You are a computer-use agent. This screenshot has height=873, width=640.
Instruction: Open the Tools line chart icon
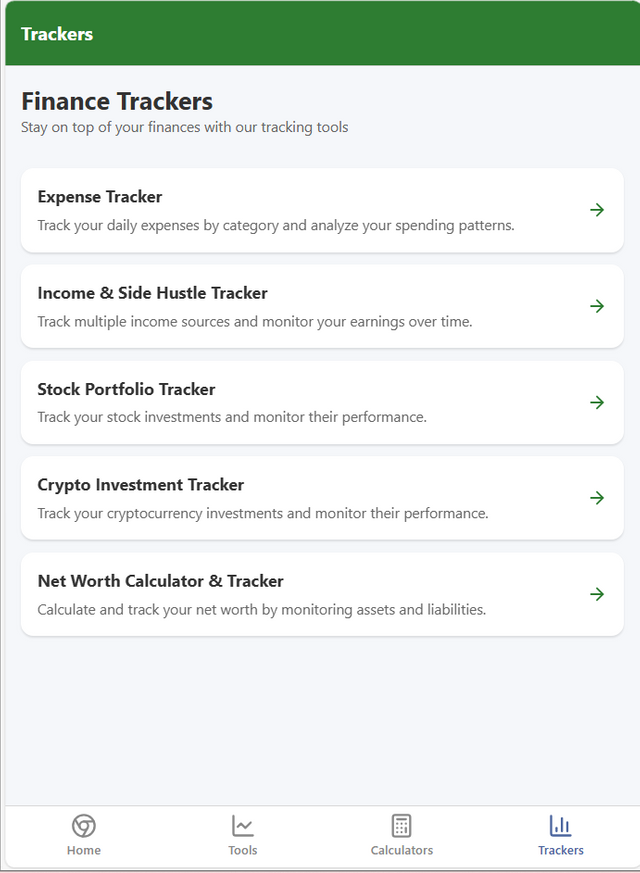[x=243, y=826]
